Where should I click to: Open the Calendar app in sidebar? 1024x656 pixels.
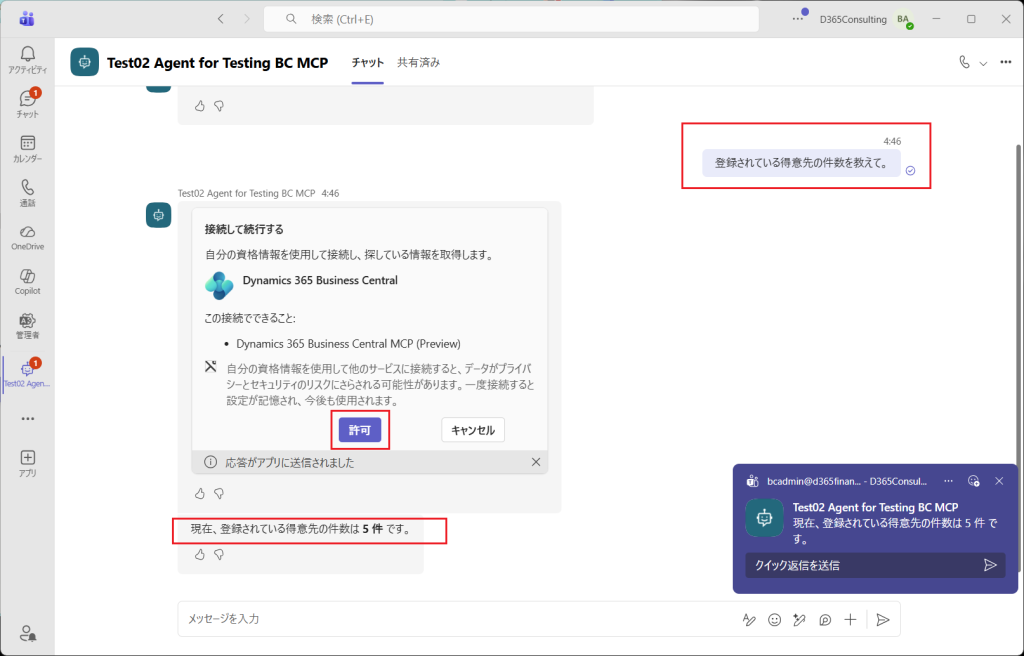point(27,148)
